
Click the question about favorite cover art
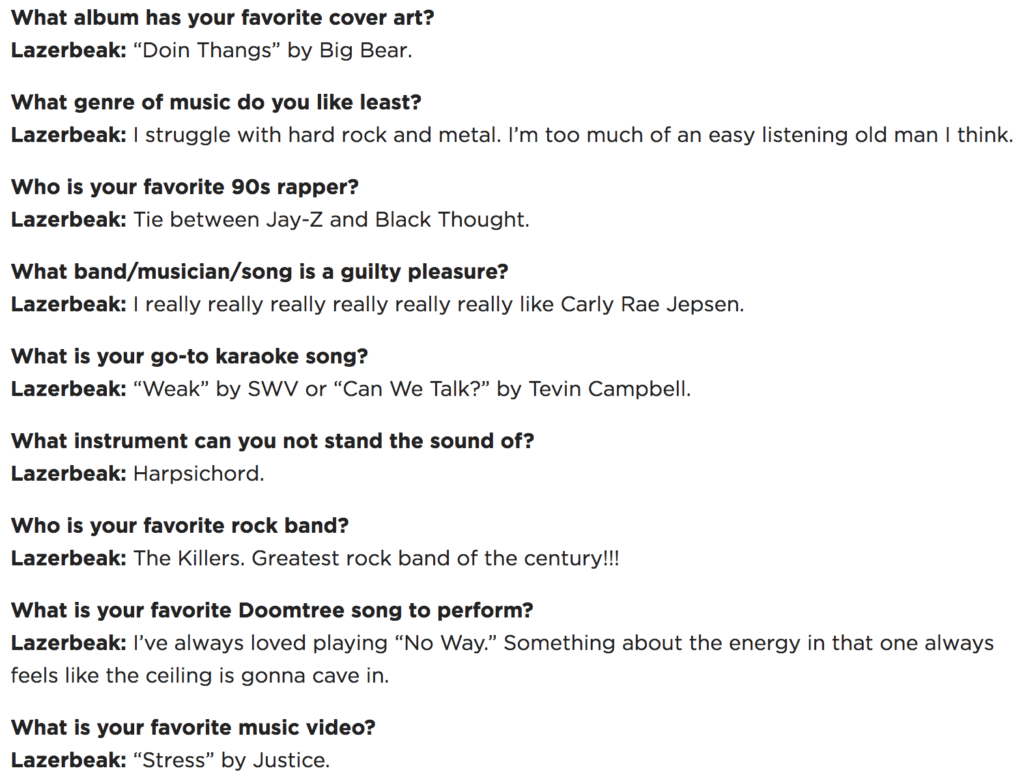(223, 18)
